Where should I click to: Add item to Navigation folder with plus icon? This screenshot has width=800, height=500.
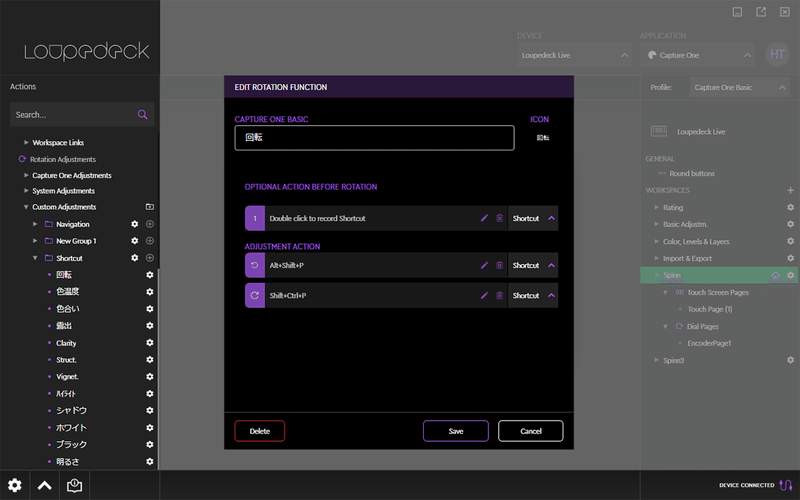tap(150, 224)
